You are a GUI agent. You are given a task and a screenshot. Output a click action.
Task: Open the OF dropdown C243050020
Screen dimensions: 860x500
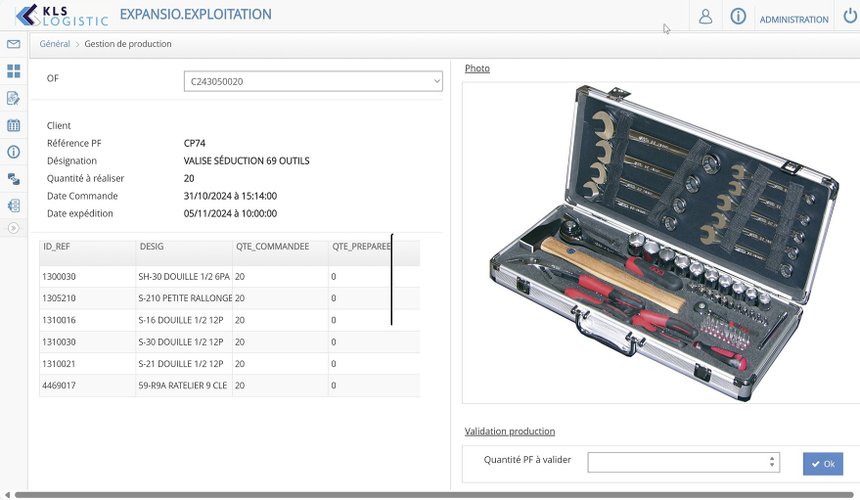click(x=313, y=81)
